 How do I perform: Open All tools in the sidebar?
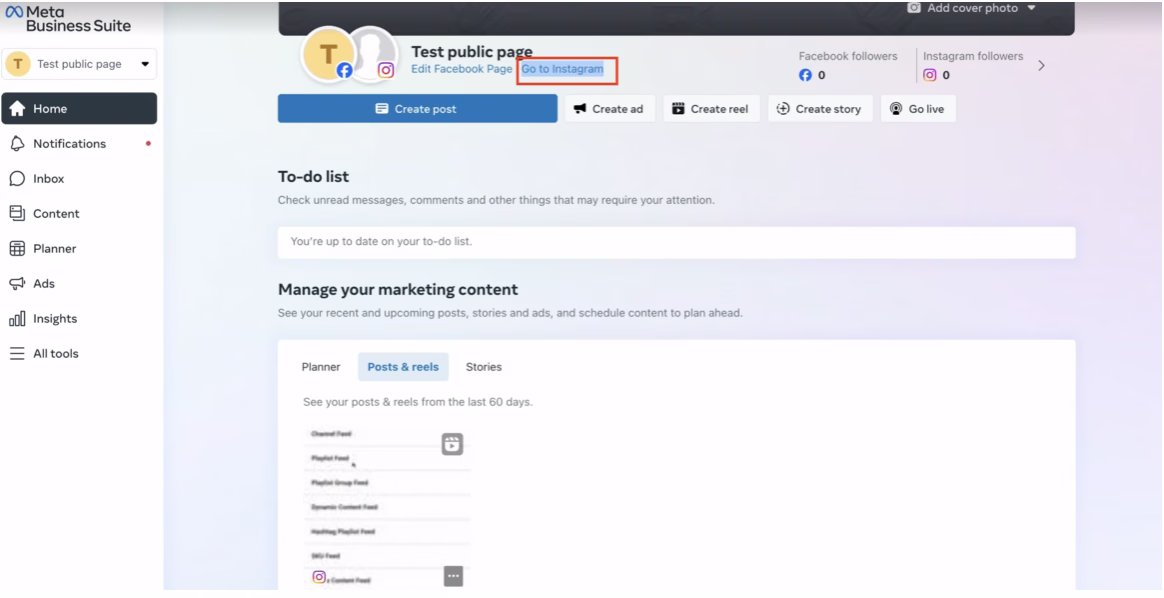pyautogui.click(x=79, y=354)
